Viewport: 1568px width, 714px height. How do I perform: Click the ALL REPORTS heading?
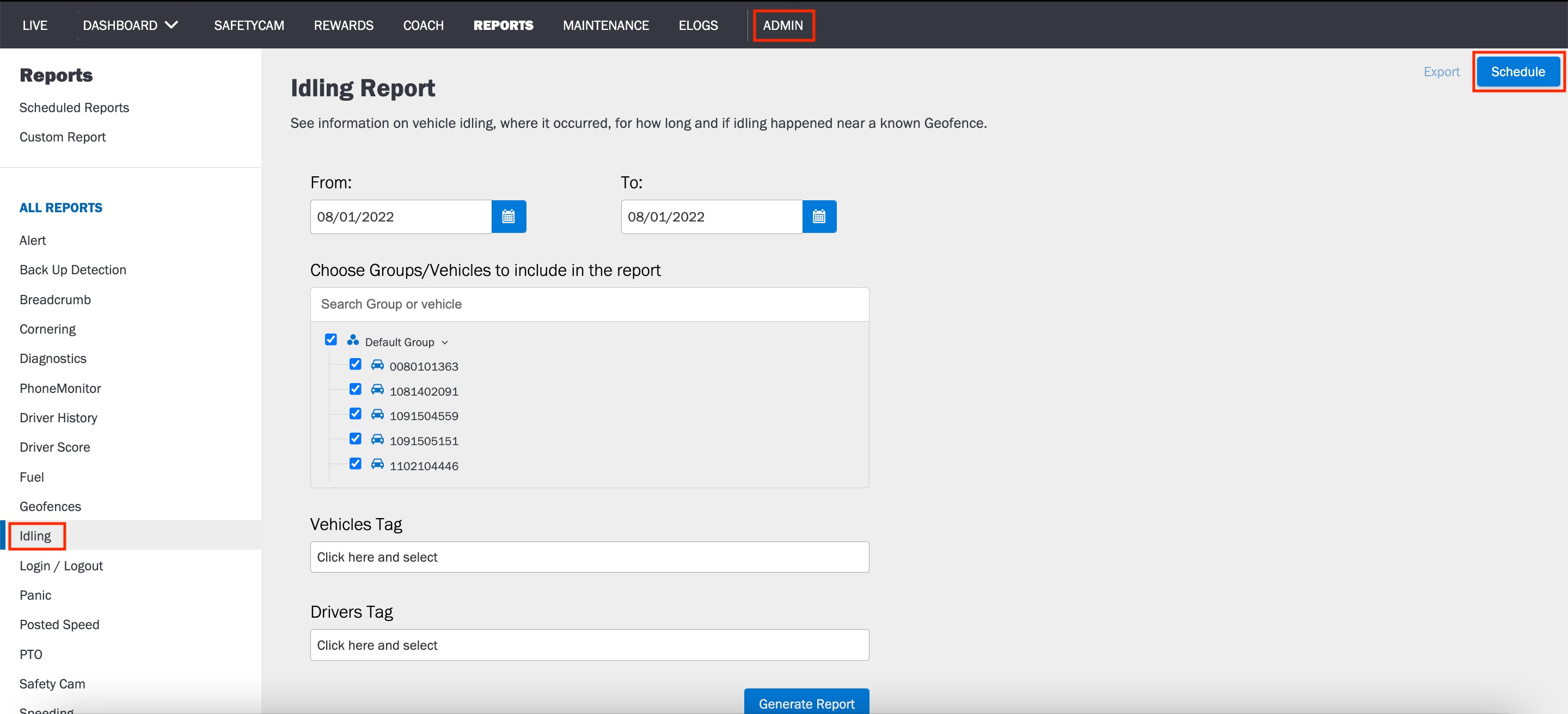tap(61, 207)
